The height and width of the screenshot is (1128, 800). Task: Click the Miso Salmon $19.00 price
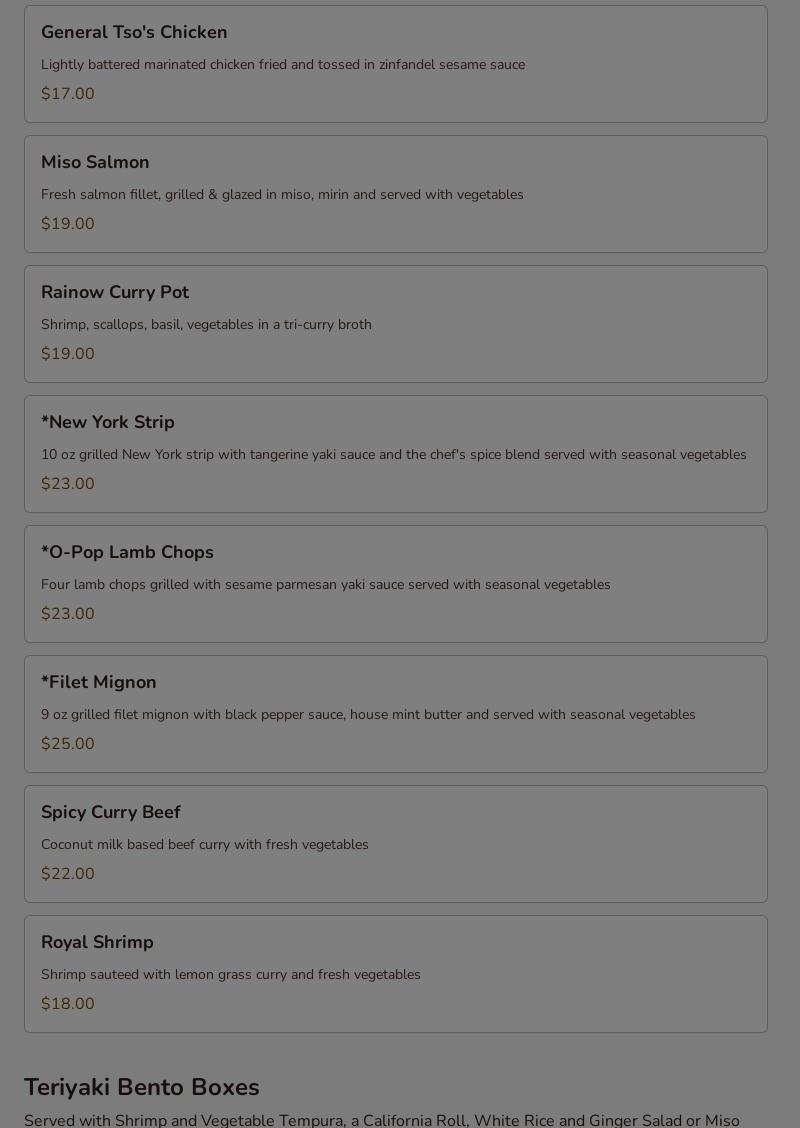68,224
